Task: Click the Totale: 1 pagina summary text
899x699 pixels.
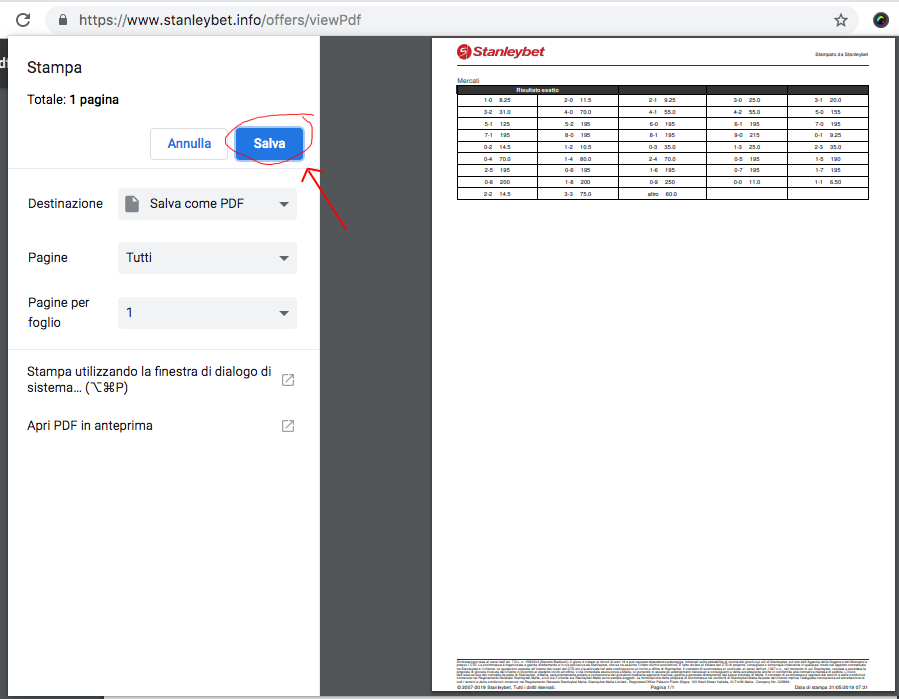Action: click(x=73, y=100)
